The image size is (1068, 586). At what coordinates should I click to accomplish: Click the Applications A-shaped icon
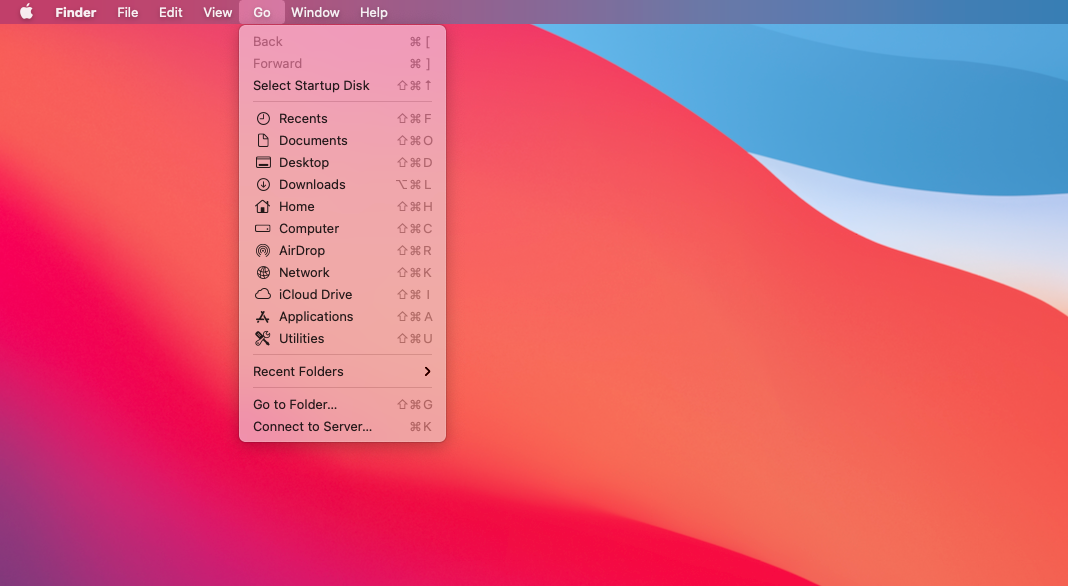point(263,317)
